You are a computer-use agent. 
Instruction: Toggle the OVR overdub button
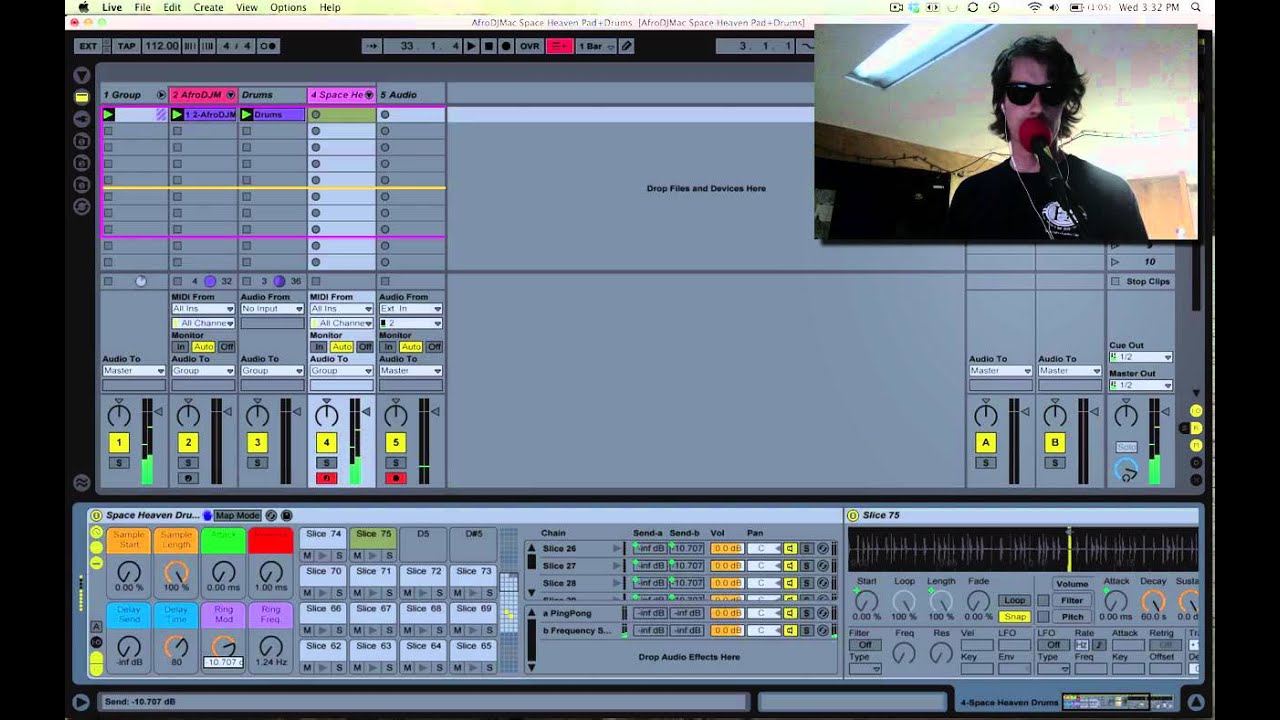point(529,46)
